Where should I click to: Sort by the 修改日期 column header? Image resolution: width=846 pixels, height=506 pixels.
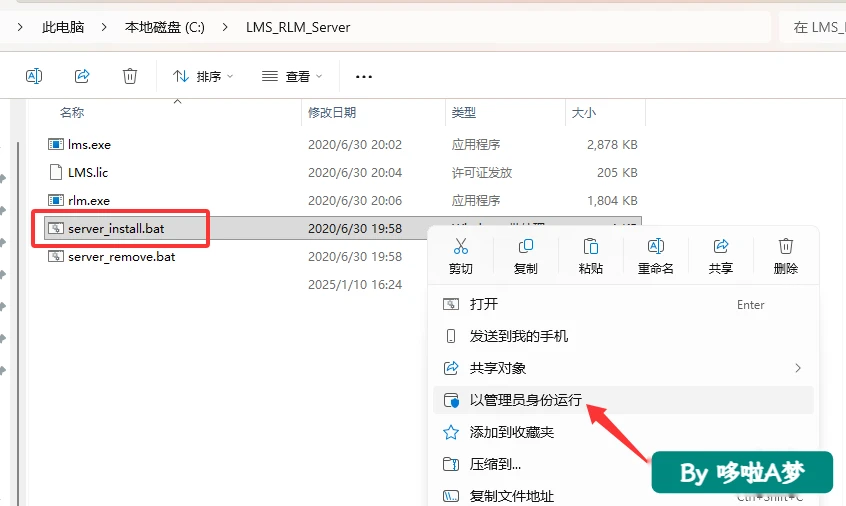(332, 112)
